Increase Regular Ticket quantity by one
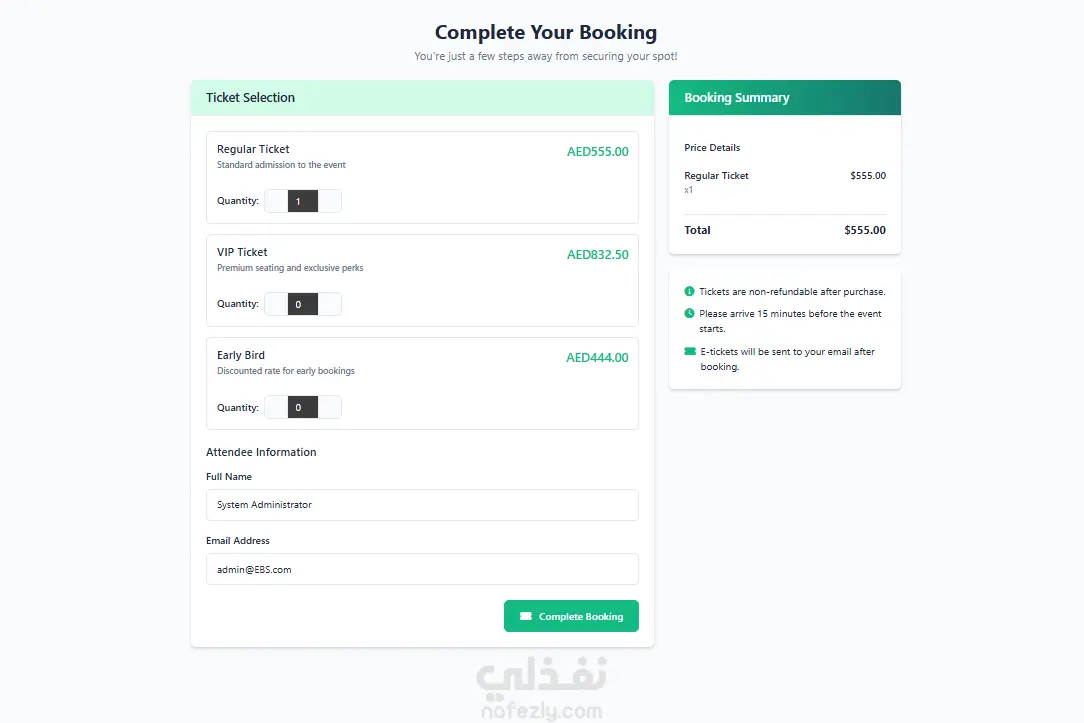This screenshot has height=723, width=1084. coord(330,201)
